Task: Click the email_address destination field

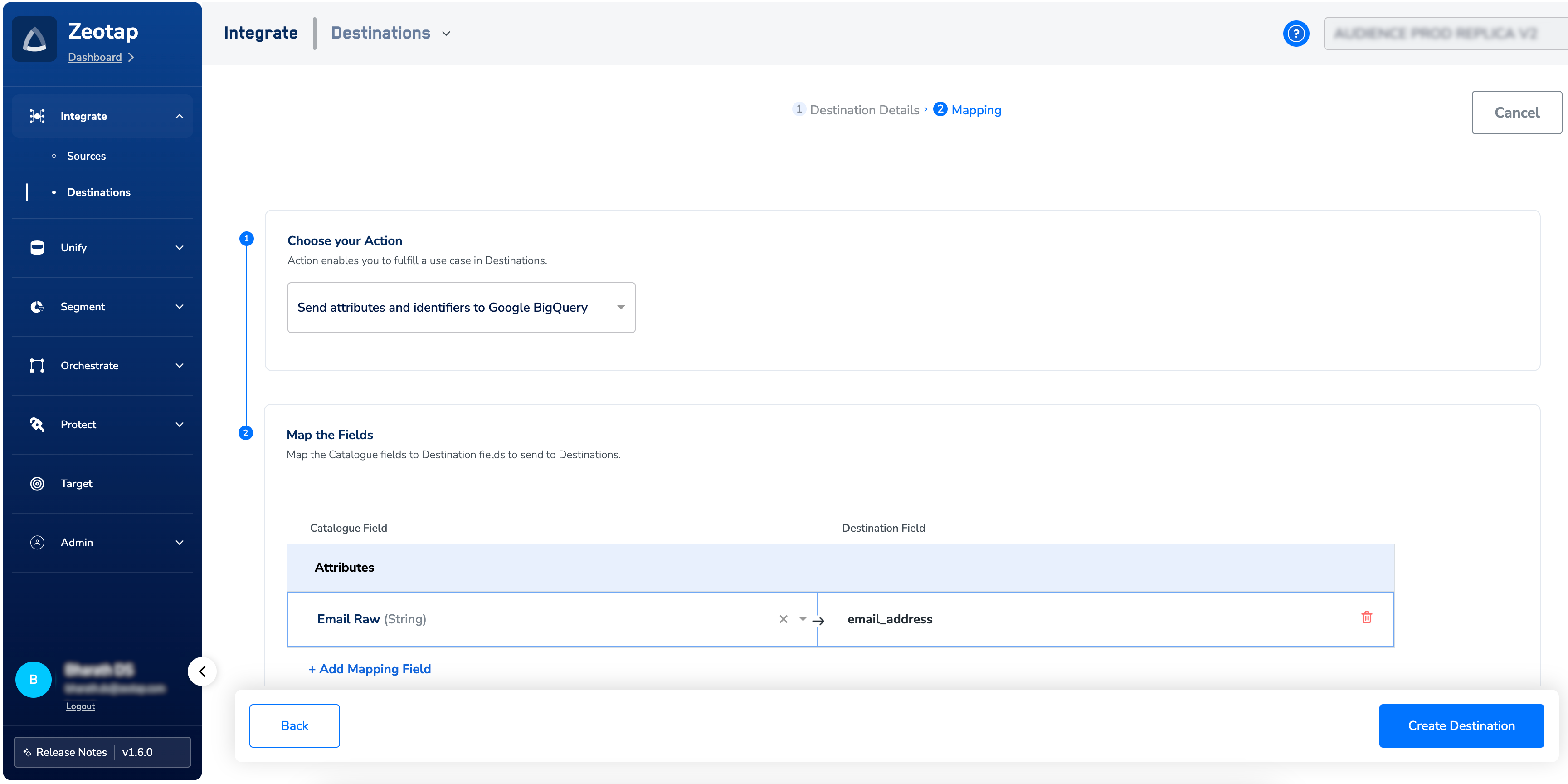Action: click(890, 619)
